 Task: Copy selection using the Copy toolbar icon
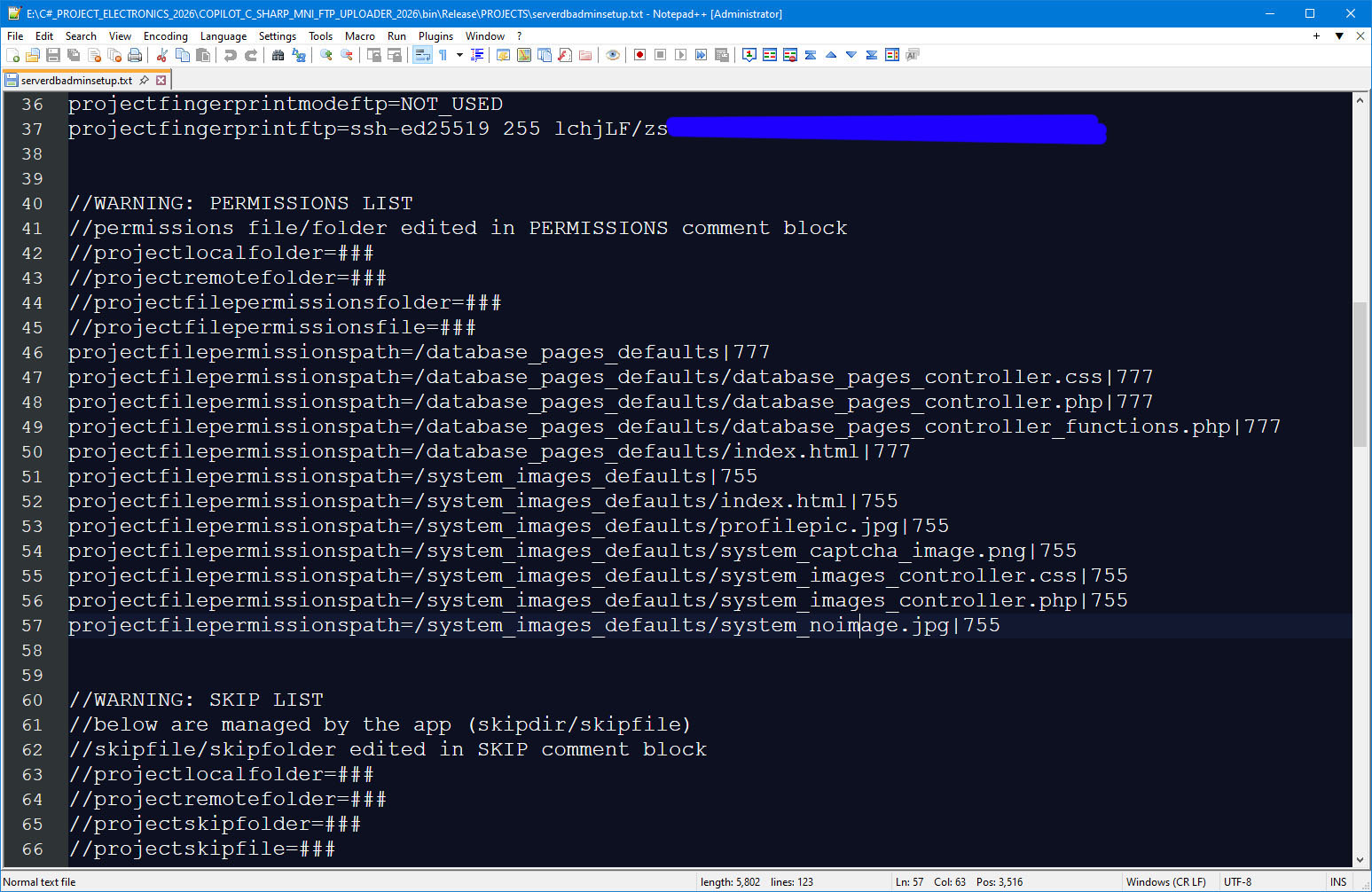pyautogui.click(x=183, y=55)
